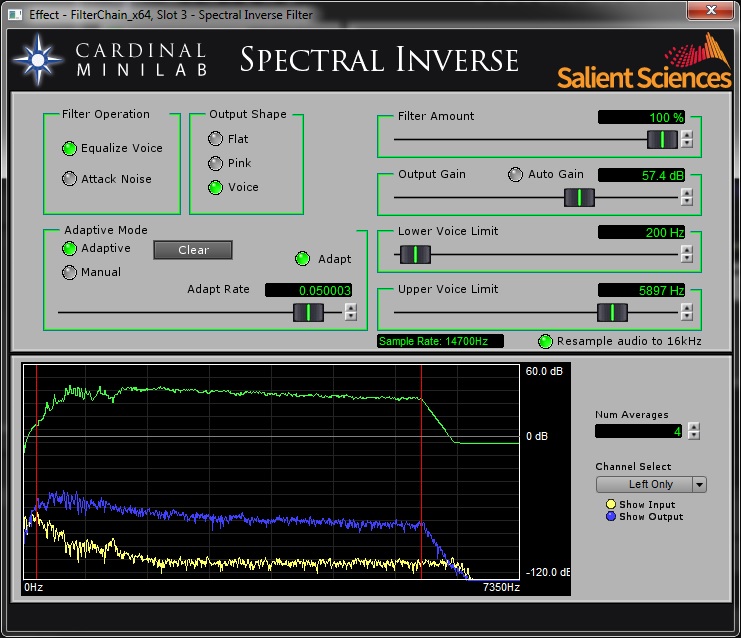Toggle Show Output blue indicator
Image resolution: width=741 pixels, height=638 pixels.
click(611, 516)
